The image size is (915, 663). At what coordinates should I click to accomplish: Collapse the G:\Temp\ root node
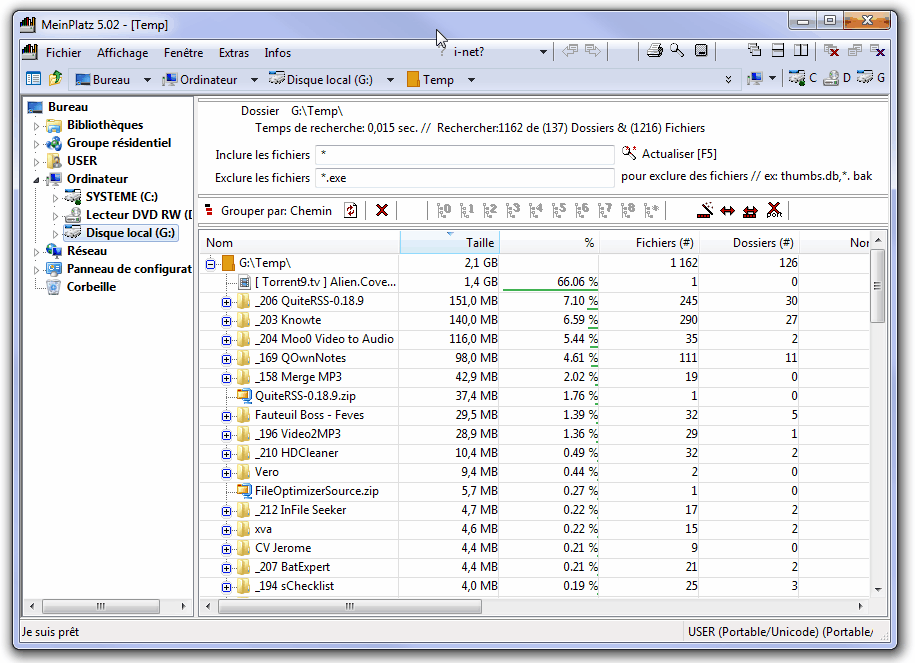coord(211,264)
